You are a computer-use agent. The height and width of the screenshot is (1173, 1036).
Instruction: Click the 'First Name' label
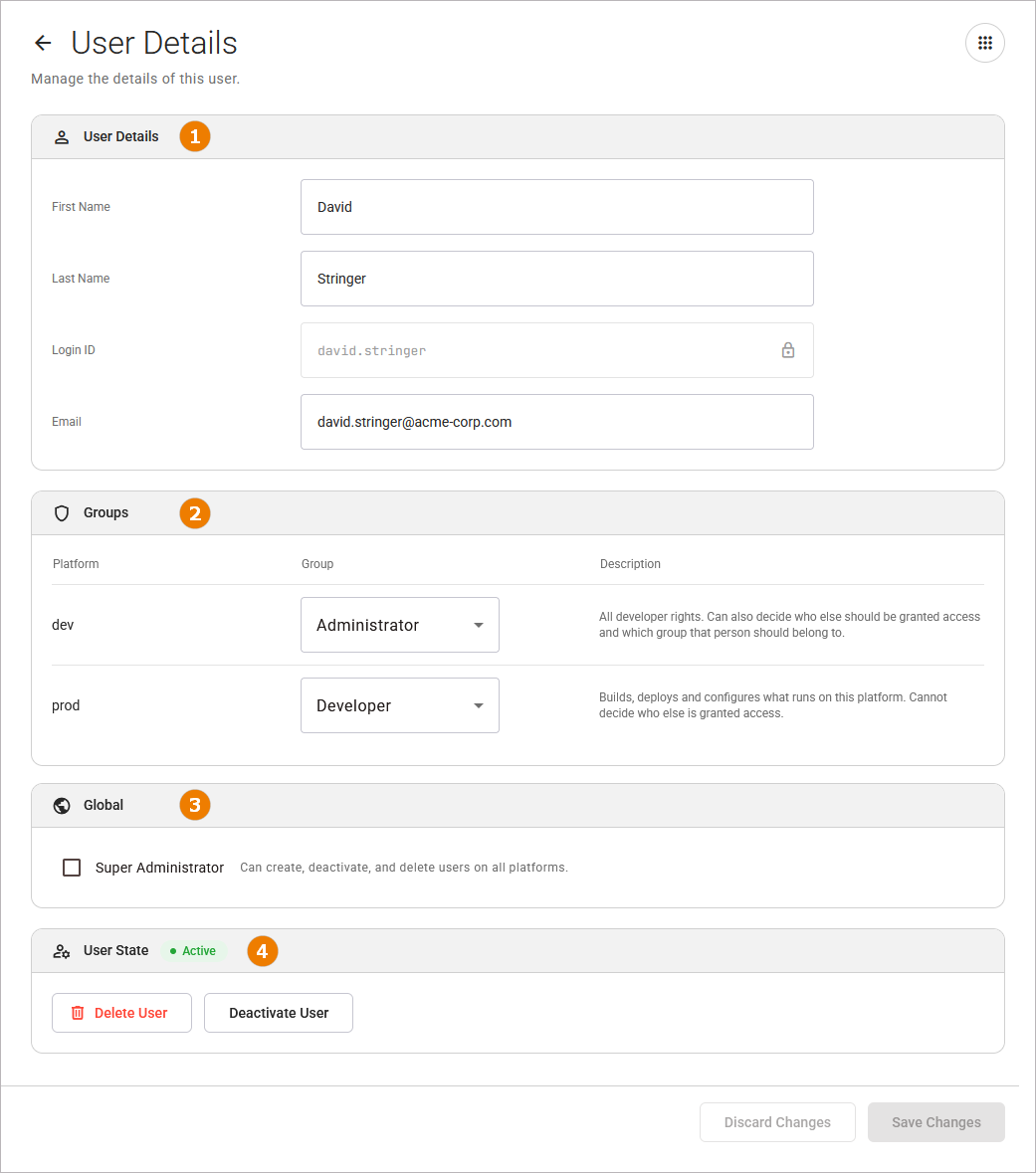click(81, 207)
